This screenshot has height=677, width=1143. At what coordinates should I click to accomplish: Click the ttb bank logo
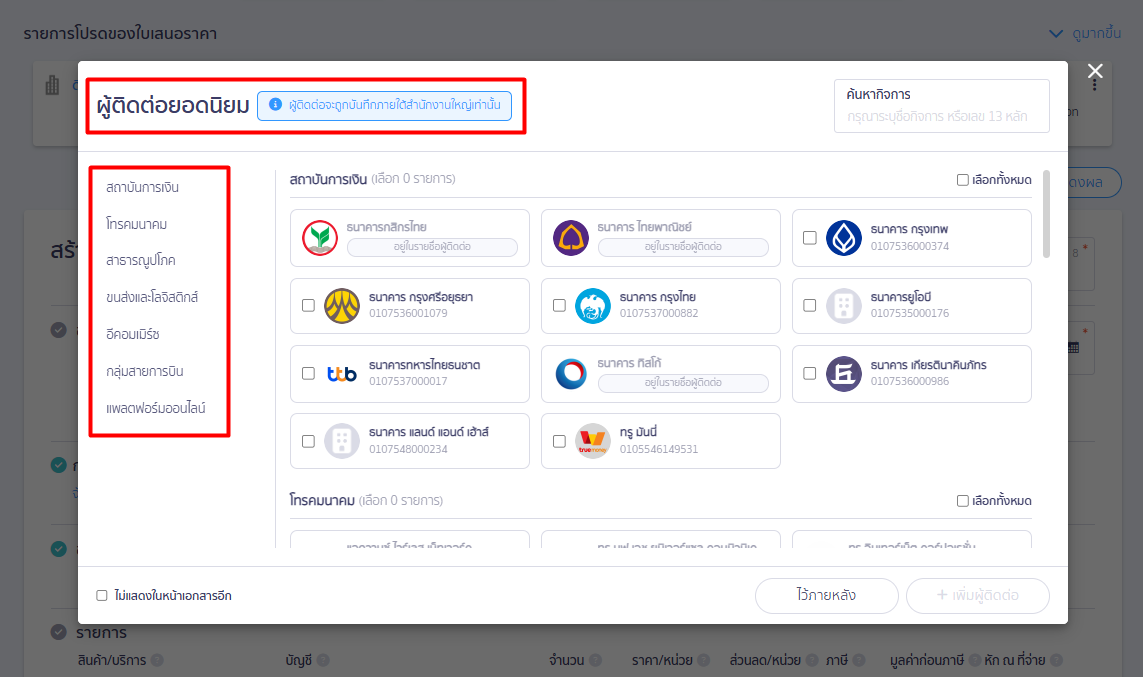coord(342,374)
